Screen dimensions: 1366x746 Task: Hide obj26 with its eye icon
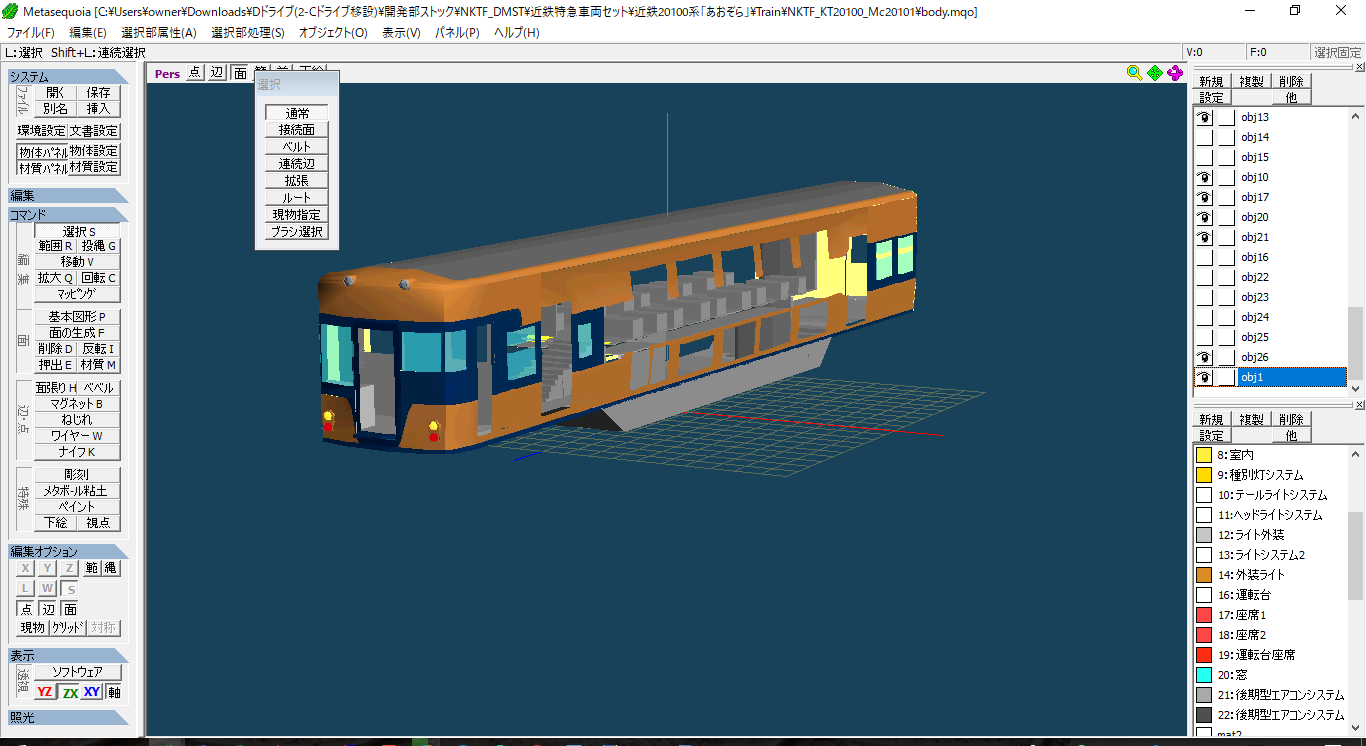point(1205,357)
